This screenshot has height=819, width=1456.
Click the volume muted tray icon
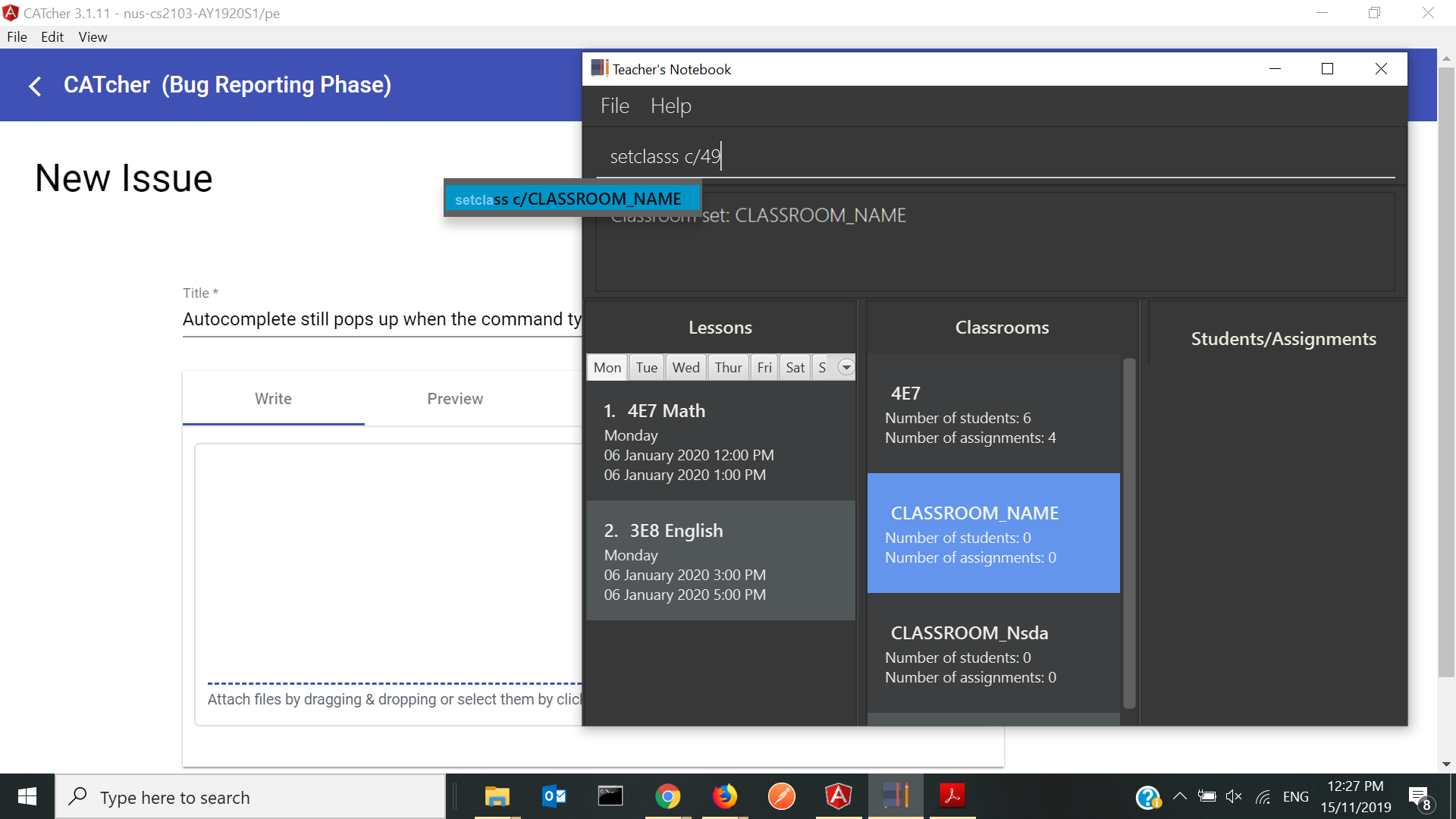point(1233,796)
